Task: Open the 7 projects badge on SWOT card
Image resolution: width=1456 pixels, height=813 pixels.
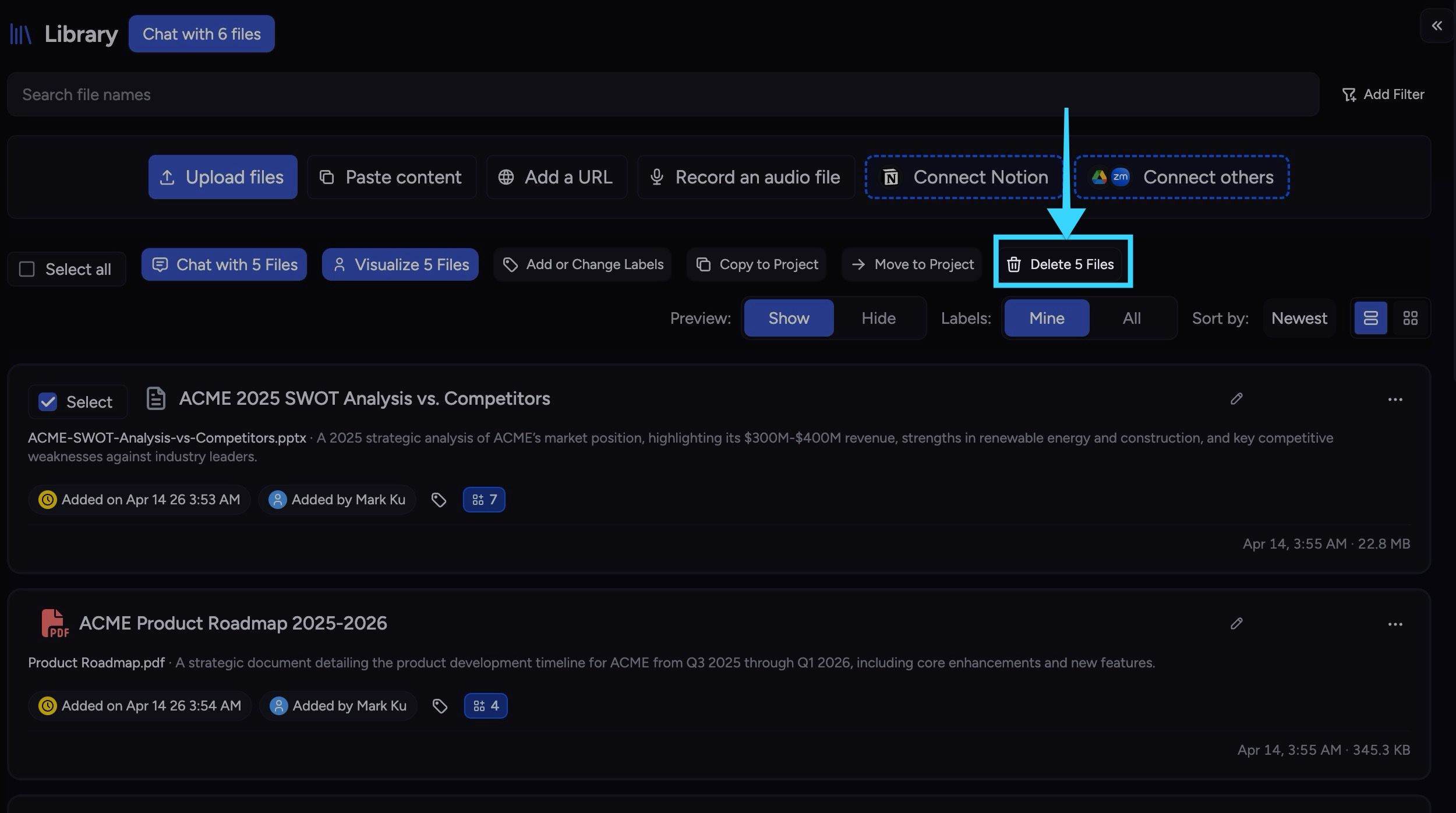Action: [484, 500]
